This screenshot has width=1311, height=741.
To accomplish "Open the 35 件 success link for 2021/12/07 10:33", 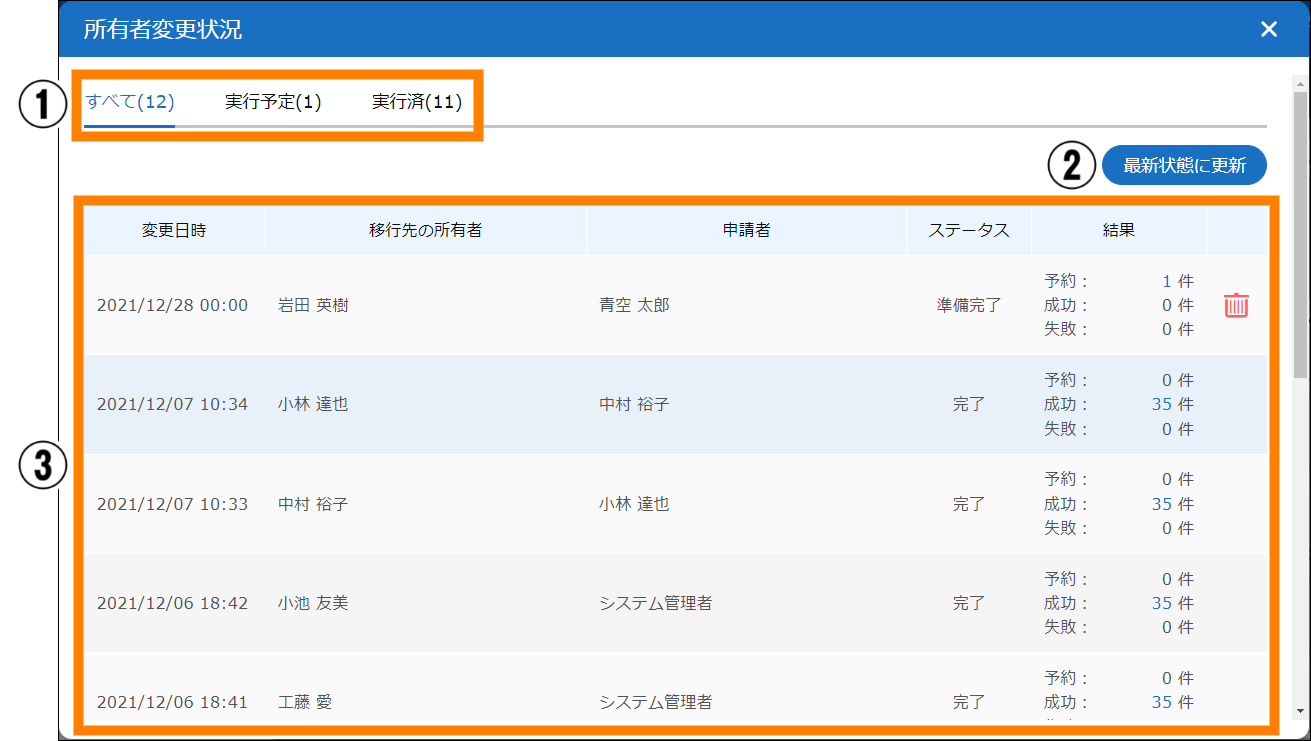I will [1161, 504].
